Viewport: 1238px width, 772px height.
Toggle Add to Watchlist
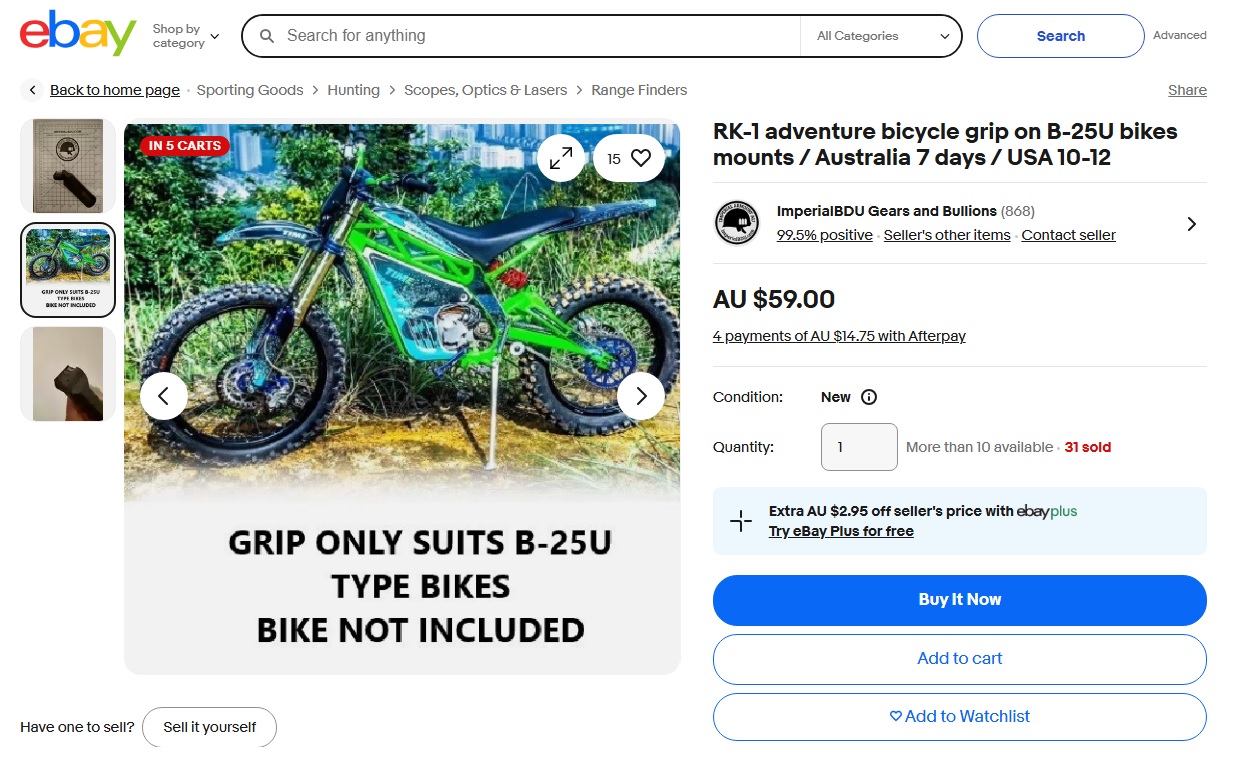pos(959,716)
